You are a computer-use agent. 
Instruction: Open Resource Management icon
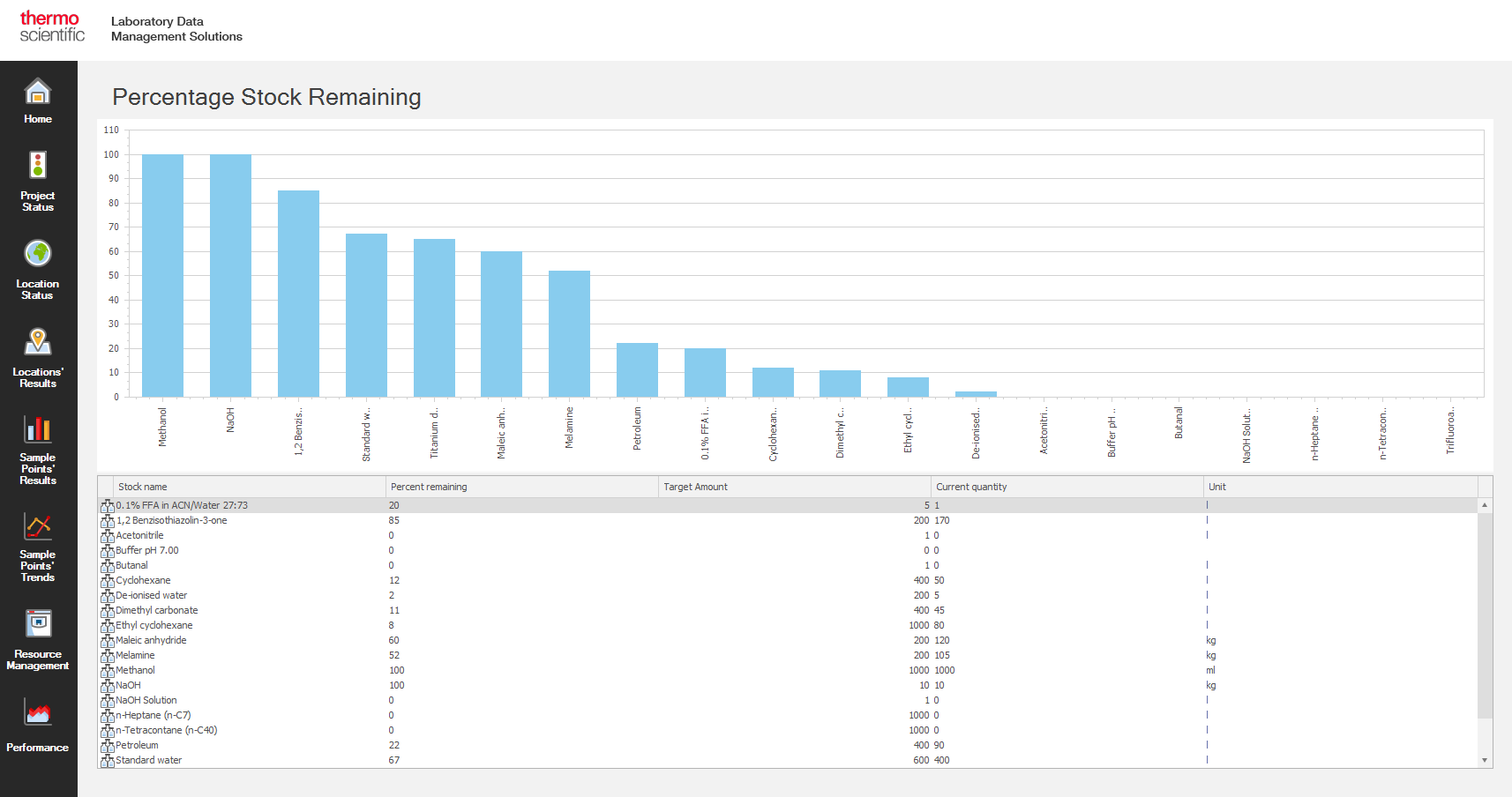click(38, 624)
